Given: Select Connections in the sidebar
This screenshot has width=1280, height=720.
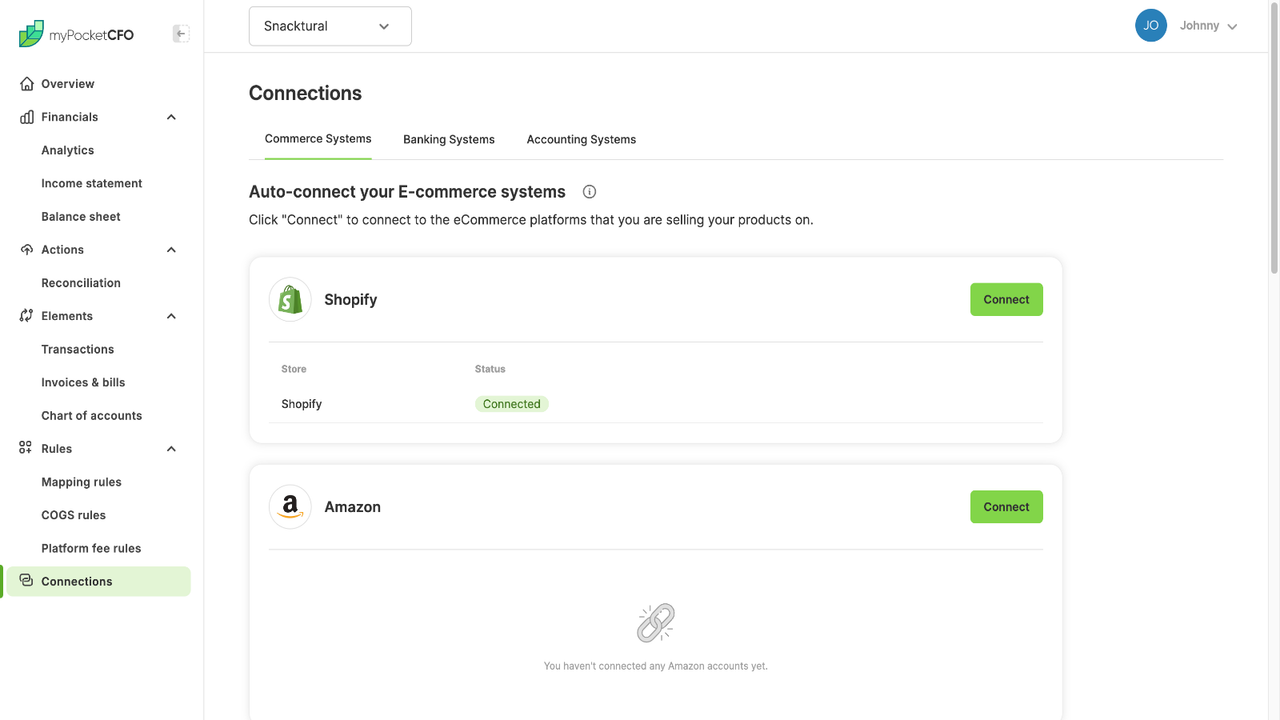Looking at the screenshot, I should click(x=98, y=581).
